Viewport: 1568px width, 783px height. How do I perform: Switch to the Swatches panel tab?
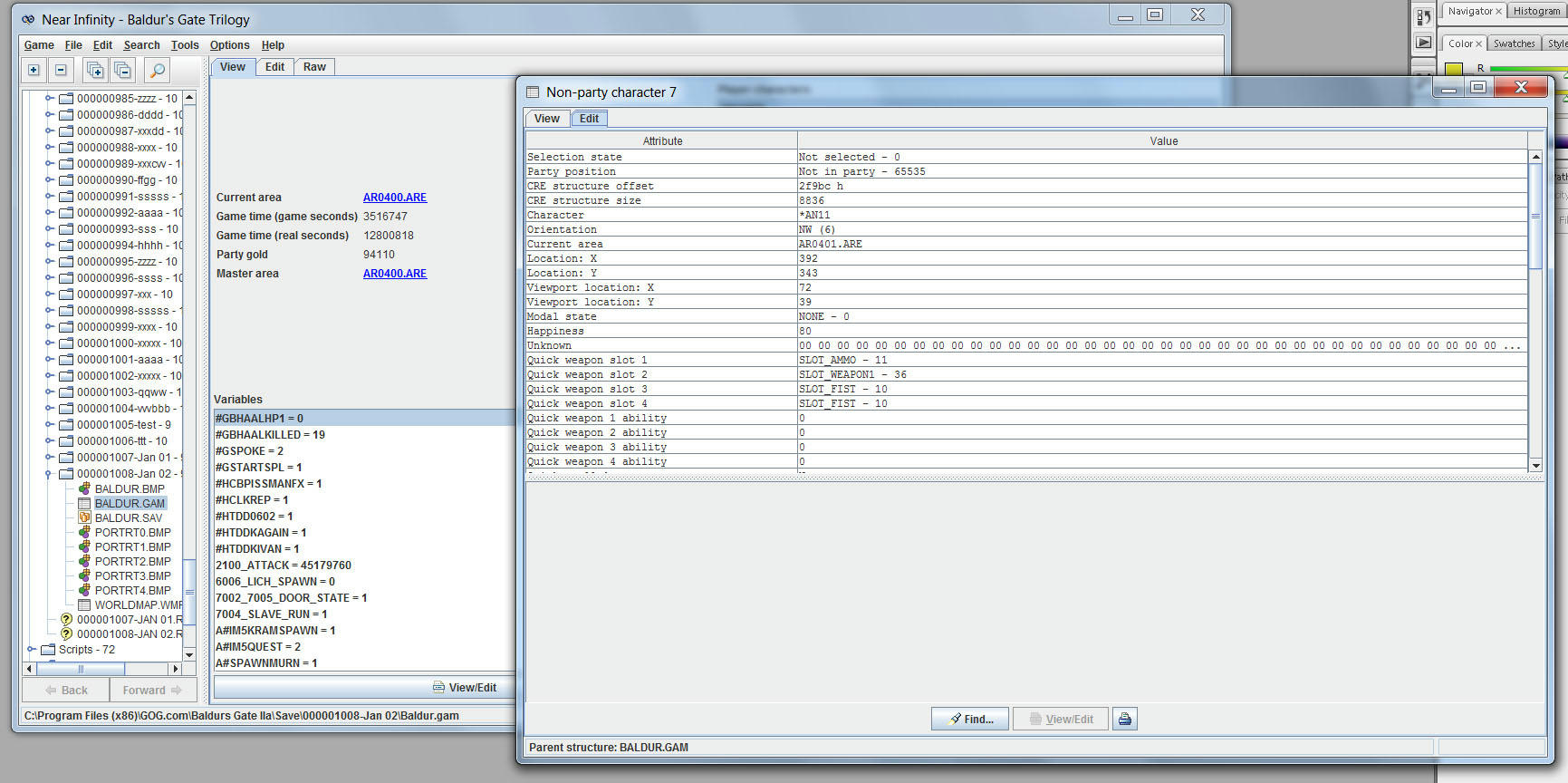(x=1514, y=43)
